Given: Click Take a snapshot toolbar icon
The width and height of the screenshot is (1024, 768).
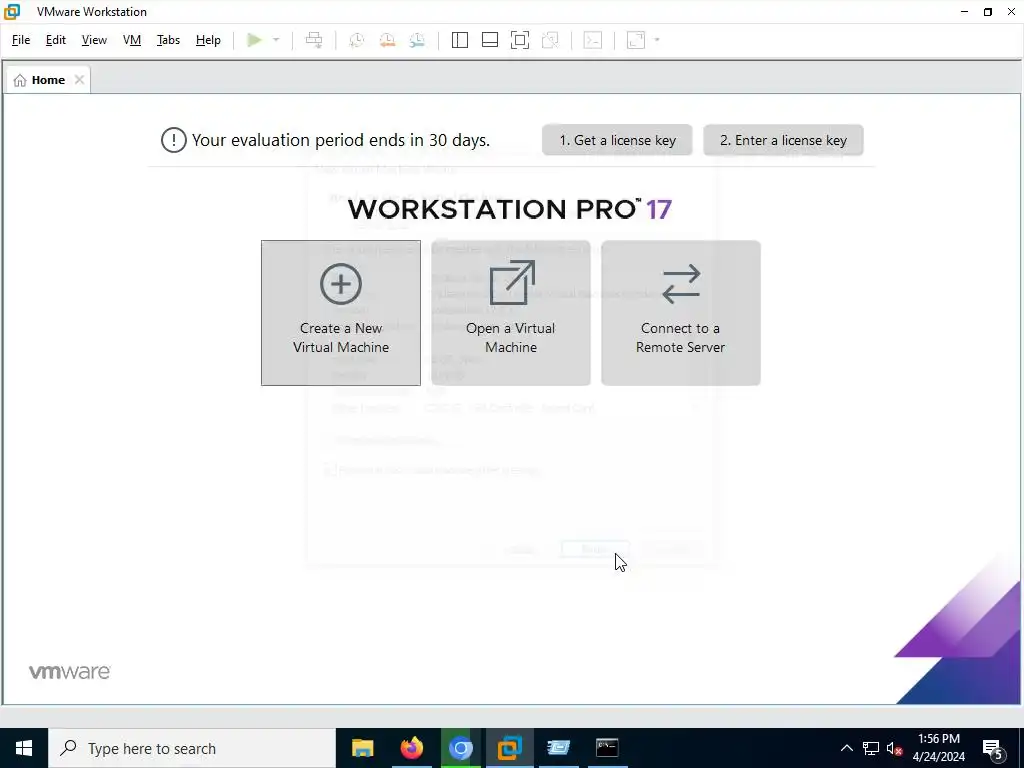Looking at the screenshot, I should (357, 40).
